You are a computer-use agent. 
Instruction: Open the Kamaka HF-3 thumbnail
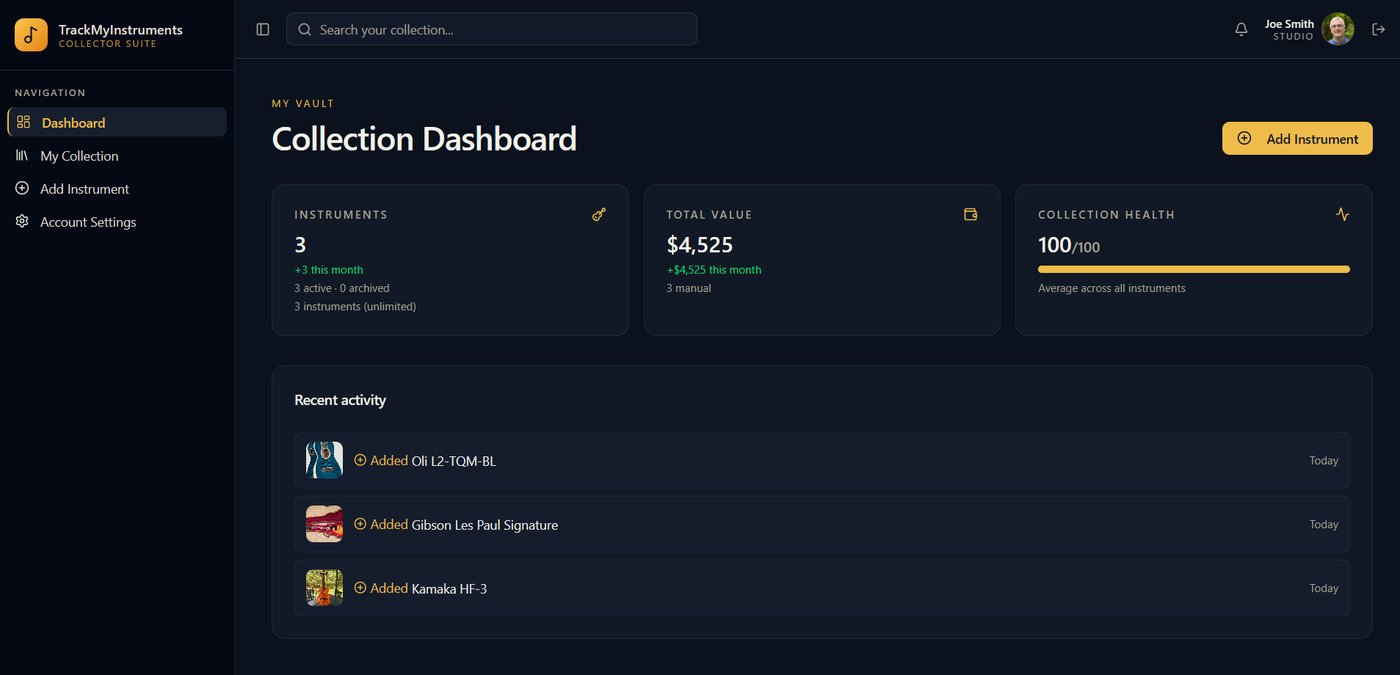(x=324, y=588)
